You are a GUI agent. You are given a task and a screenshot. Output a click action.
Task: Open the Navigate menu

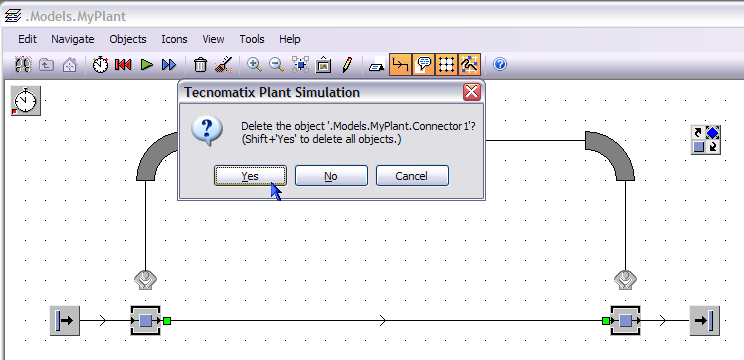pos(73,39)
